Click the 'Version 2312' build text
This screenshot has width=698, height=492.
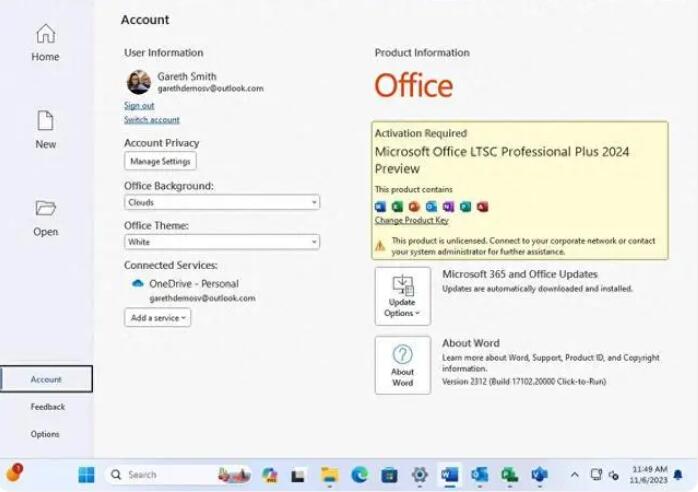point(524,382)
